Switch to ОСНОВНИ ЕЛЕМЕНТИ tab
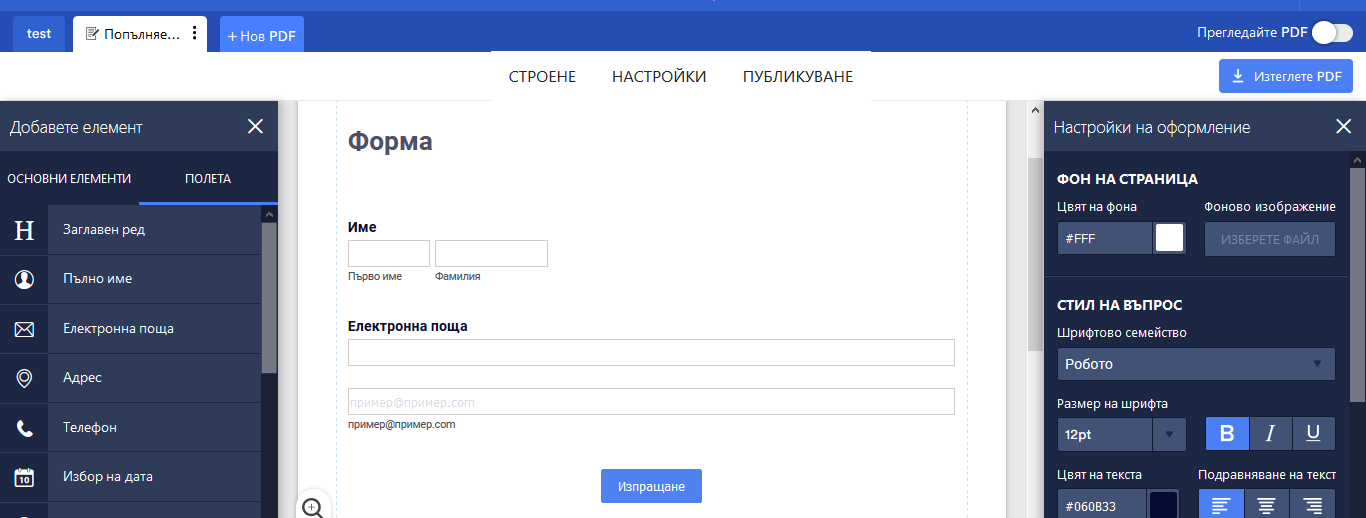1366x518 pixels. (x=69, y=179)
